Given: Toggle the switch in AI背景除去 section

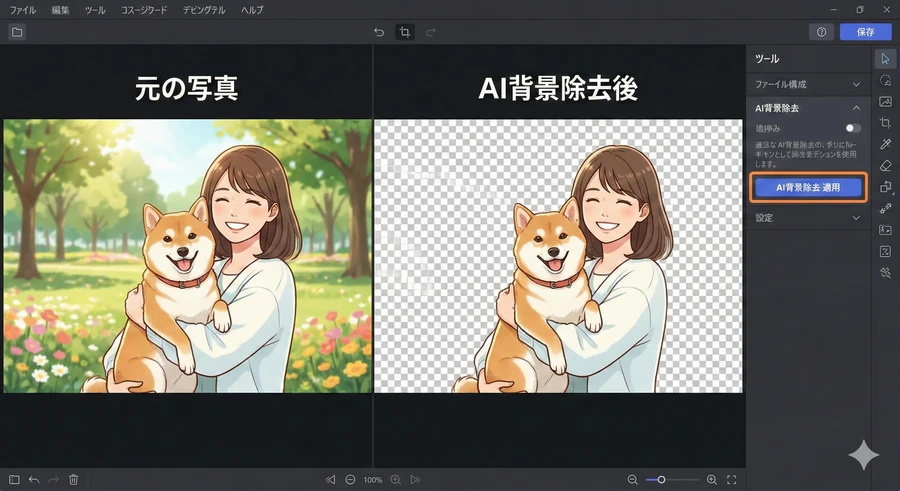Looking at the screenshot, I should [852, 128].
